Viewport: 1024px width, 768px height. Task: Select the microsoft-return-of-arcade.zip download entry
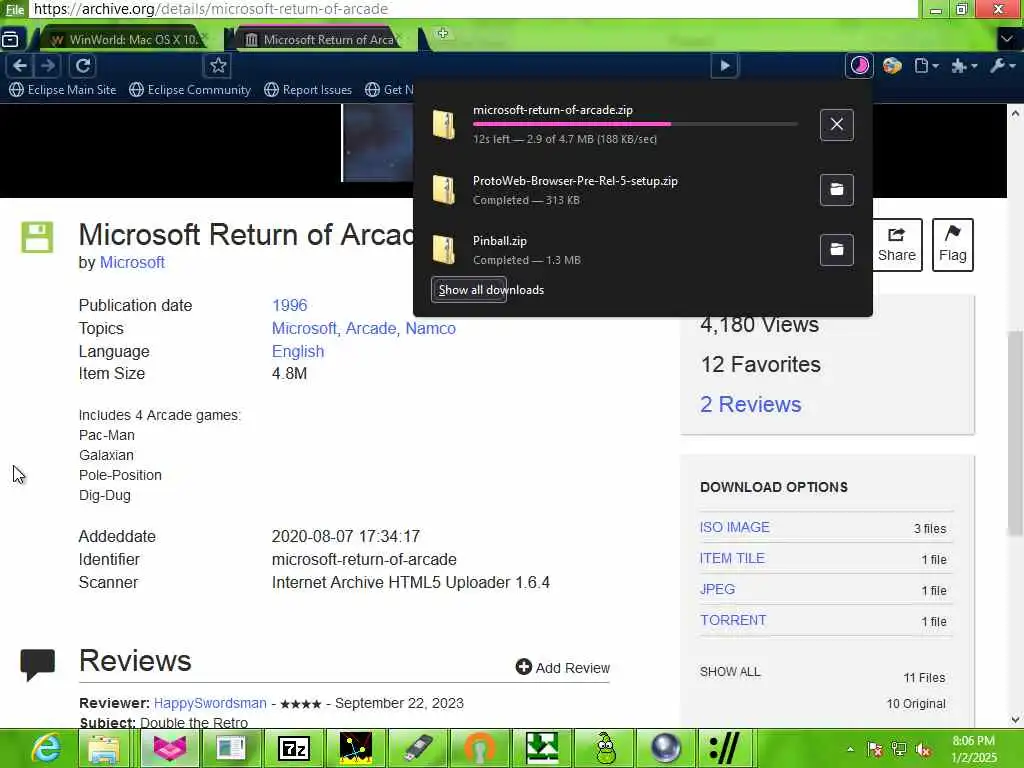614,124
